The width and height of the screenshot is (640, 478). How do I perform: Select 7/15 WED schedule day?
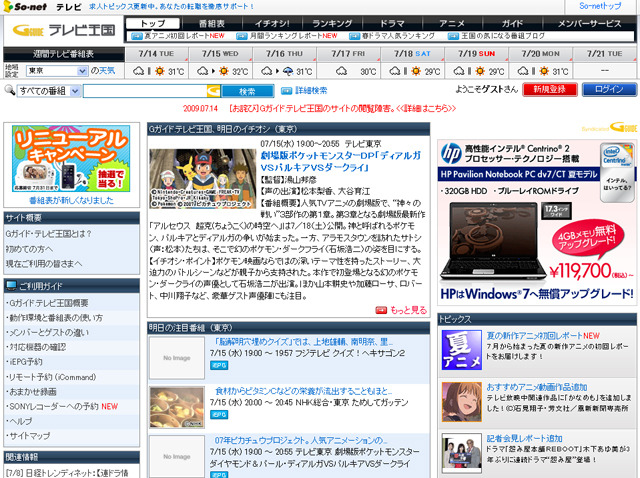tap(220, 54)
